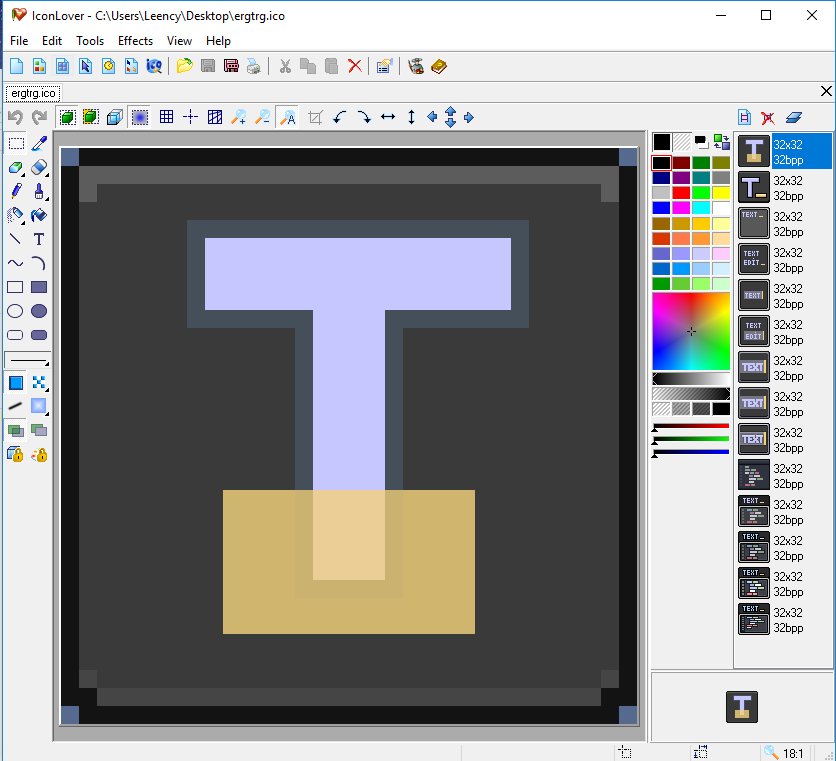Open the Tools menu

pos(90,41)
